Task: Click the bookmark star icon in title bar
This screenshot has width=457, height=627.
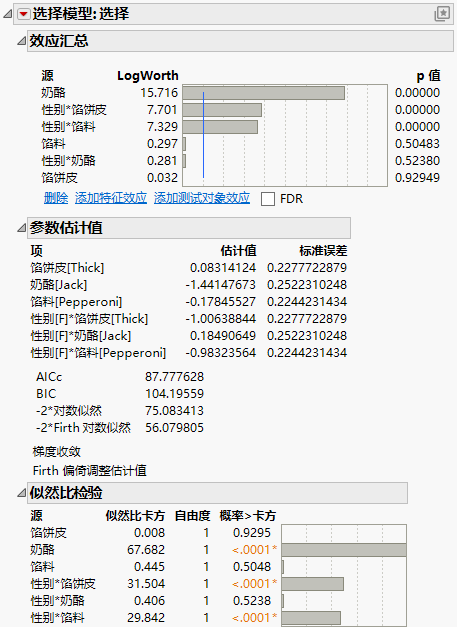Action: tap(442, 14)
